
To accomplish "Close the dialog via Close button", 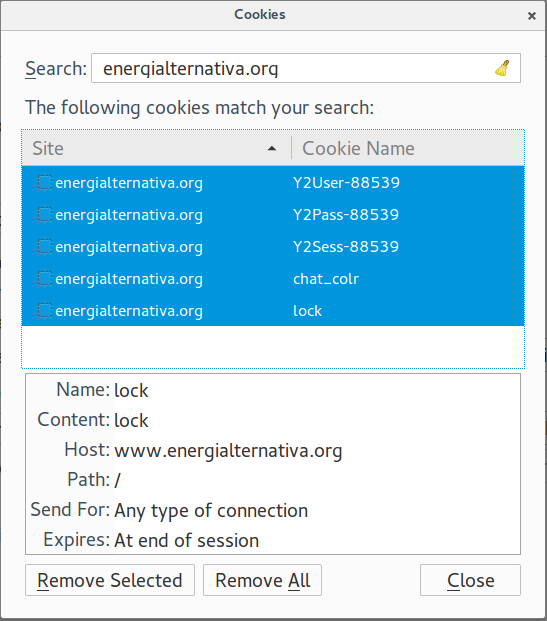I will (470, 580).
